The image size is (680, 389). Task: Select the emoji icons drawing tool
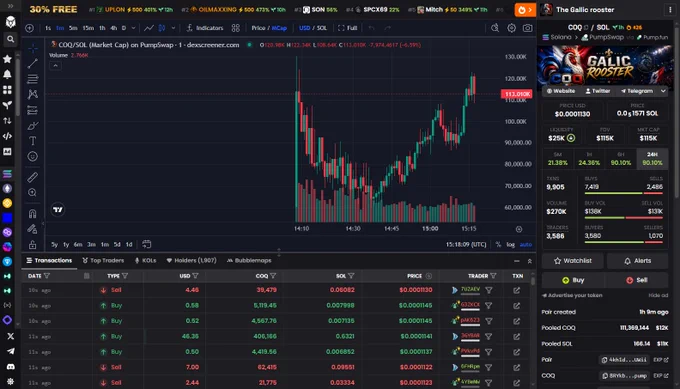33,157
